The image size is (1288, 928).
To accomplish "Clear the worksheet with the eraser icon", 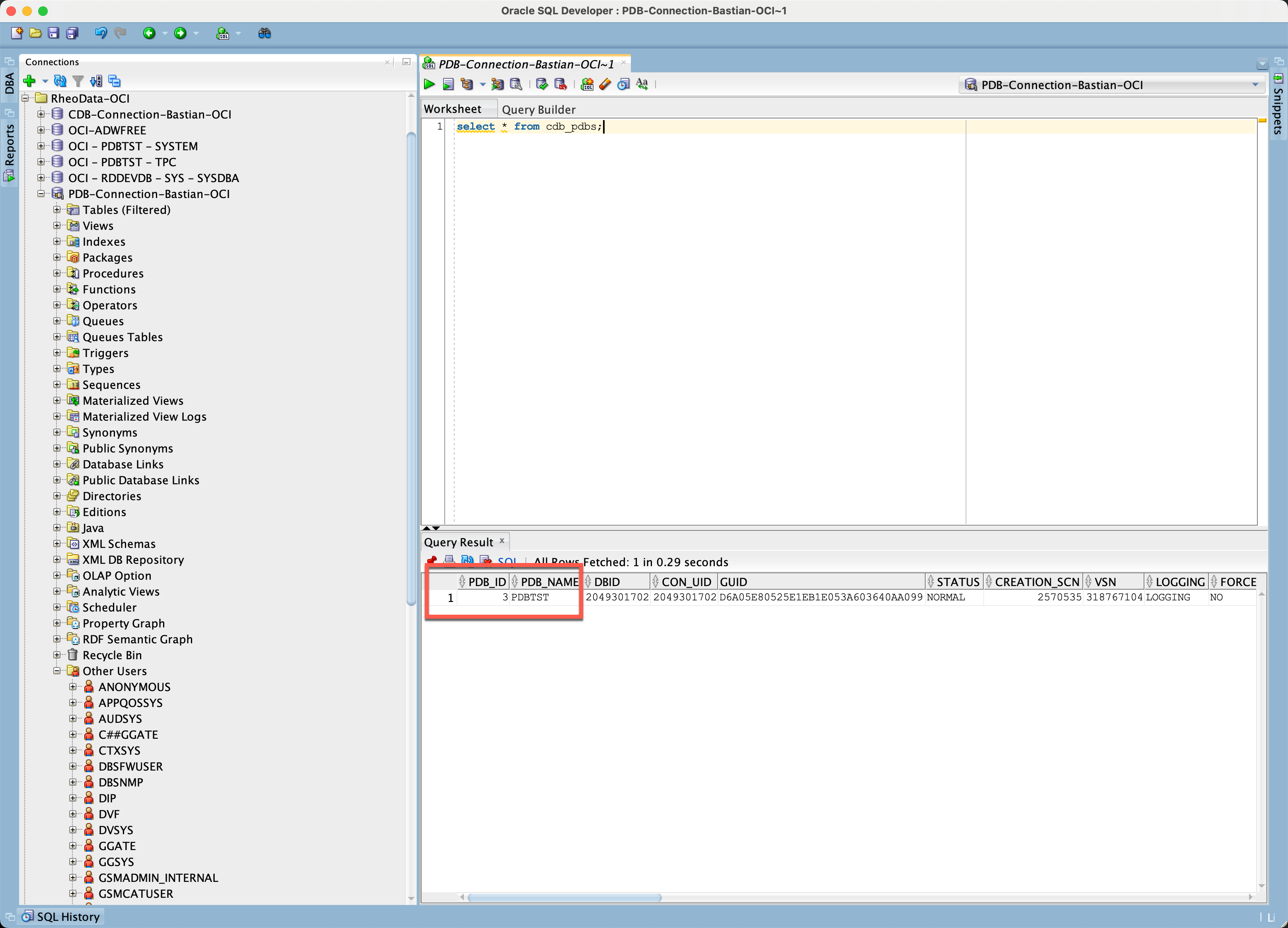I will coord(605,85).
